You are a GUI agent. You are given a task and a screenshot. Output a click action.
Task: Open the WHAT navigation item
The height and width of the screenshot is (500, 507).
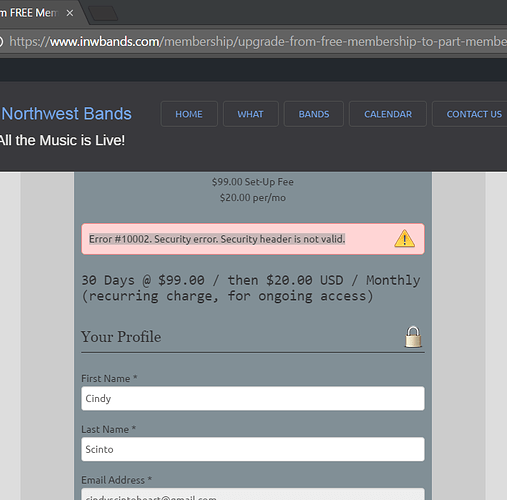(251, 114)
